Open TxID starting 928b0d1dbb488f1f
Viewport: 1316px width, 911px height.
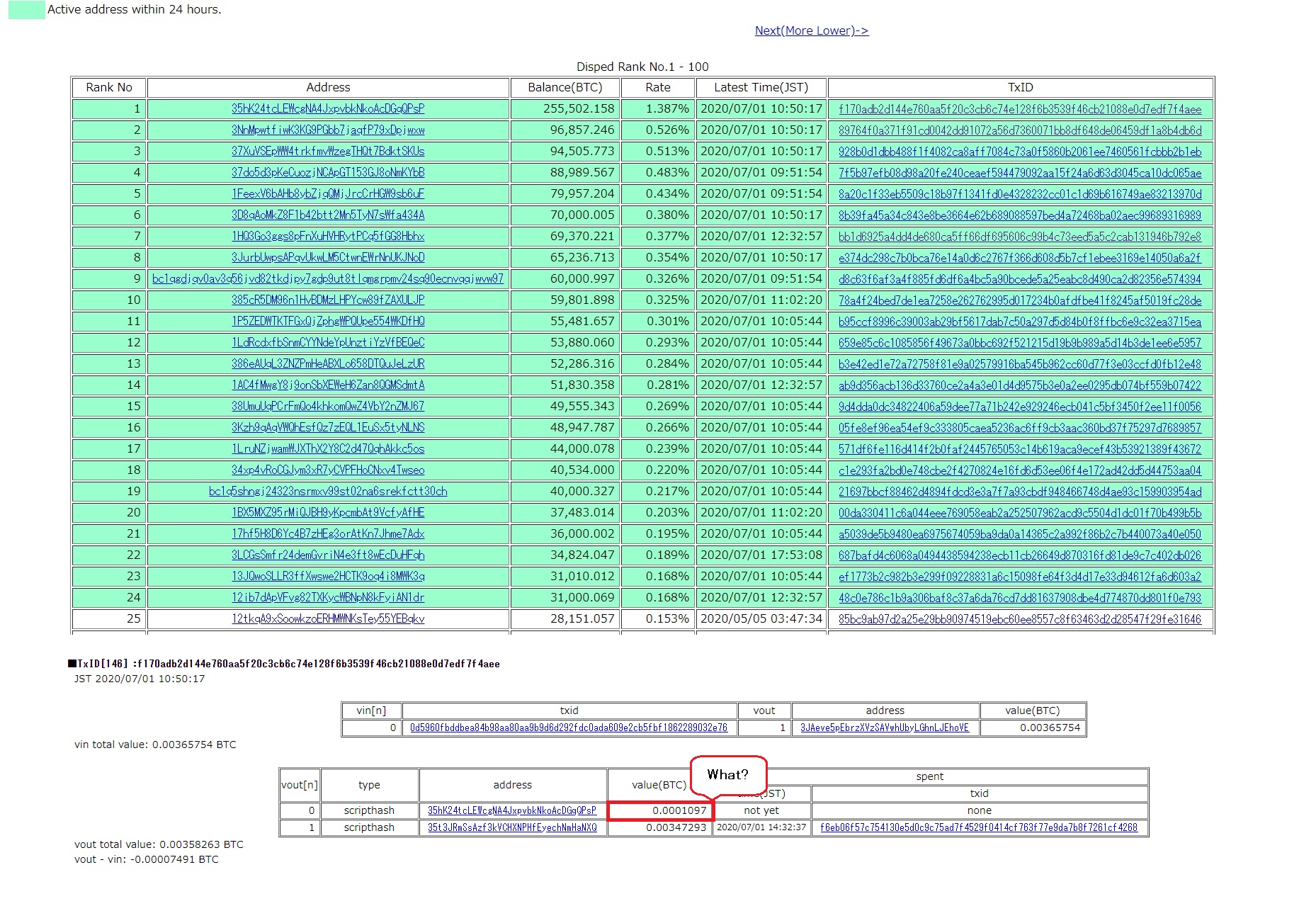point(1020,151)
